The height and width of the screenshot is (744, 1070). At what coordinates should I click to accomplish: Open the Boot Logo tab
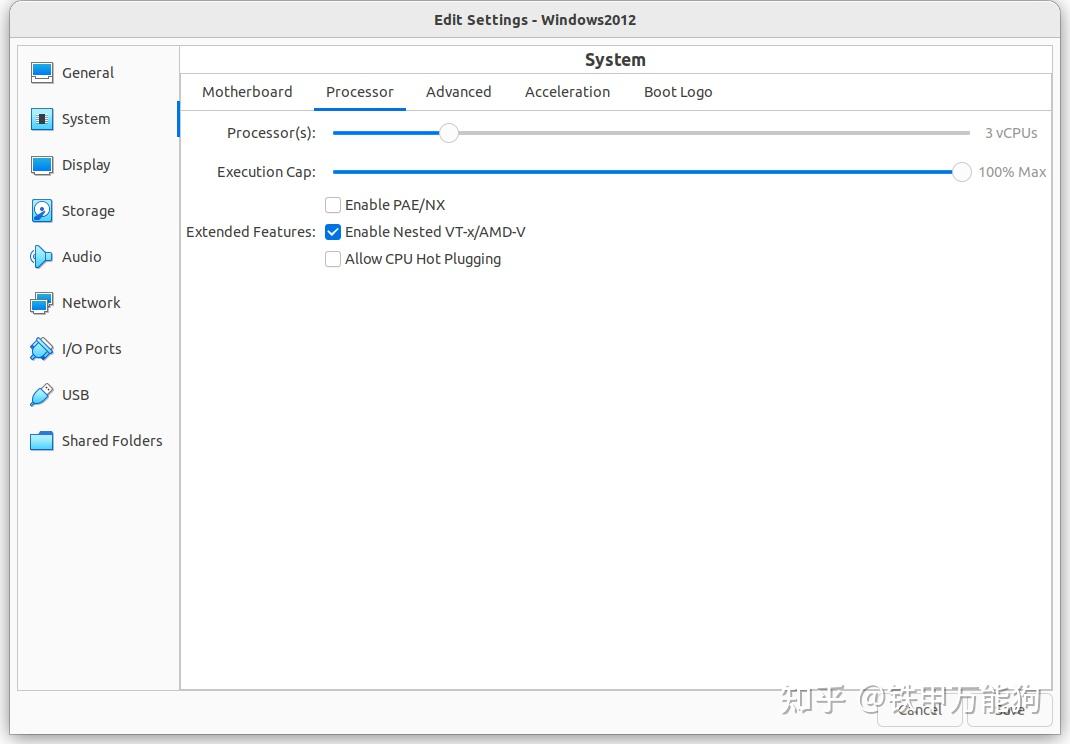point(678,92)
